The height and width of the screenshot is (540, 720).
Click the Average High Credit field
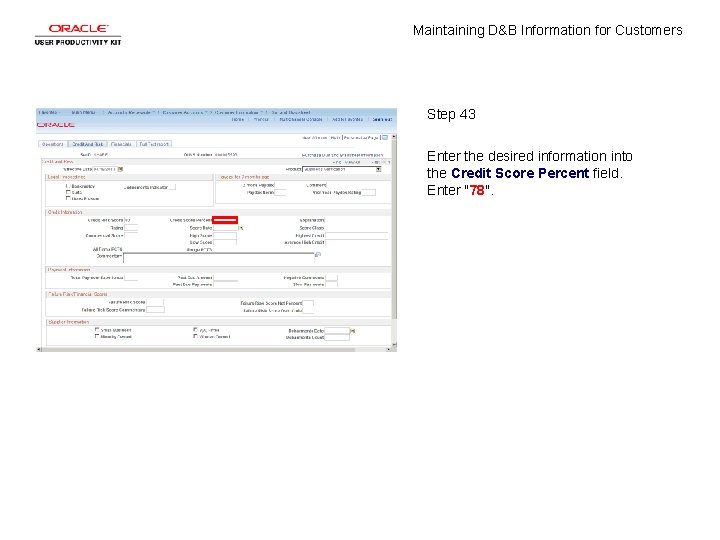tap(356, 242)
